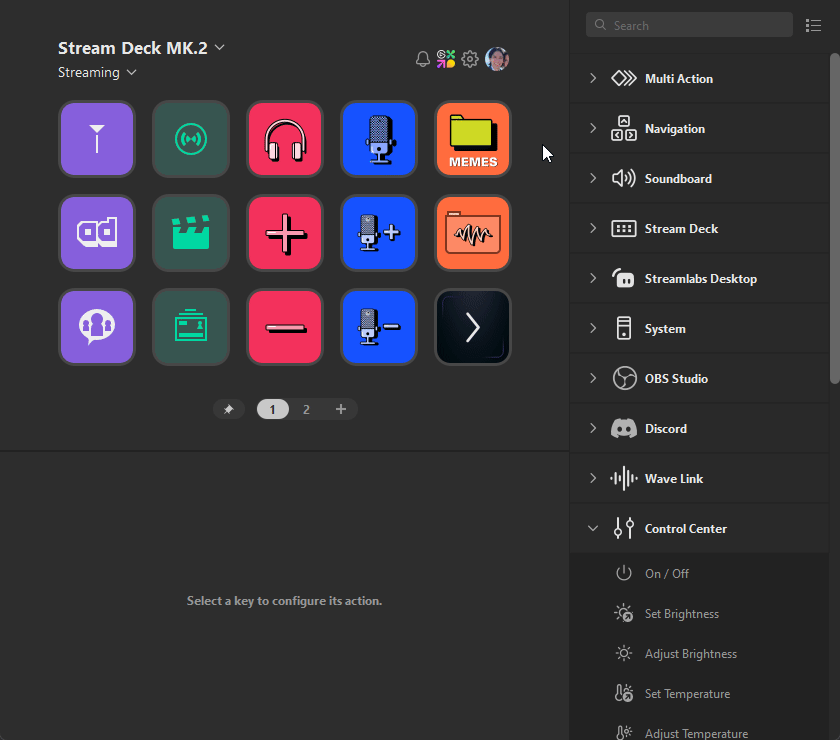Collapse the Control Center category
The image size is (840, 740).
[699, 529]
